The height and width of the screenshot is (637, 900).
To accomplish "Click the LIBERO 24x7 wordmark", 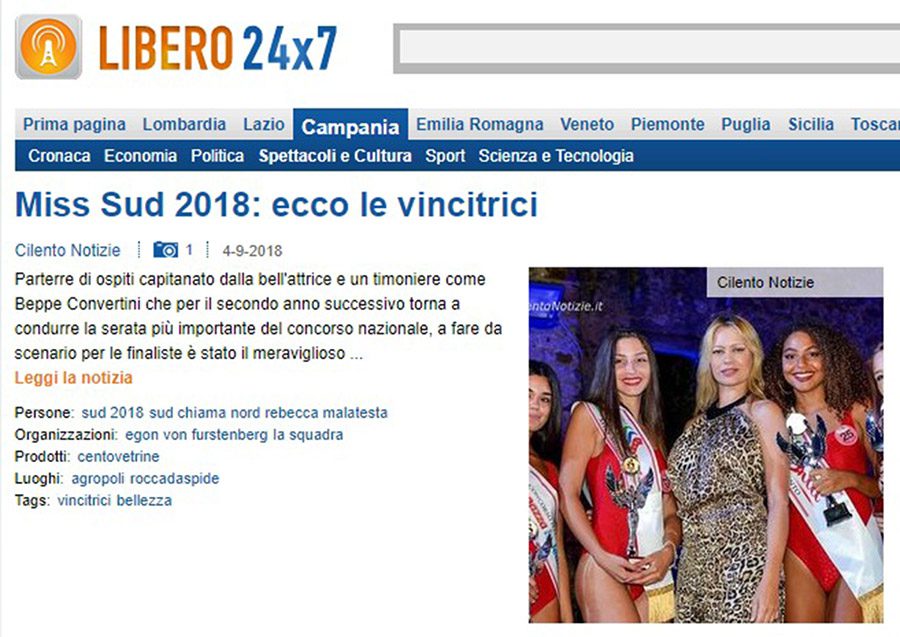I will click(218, 48).
